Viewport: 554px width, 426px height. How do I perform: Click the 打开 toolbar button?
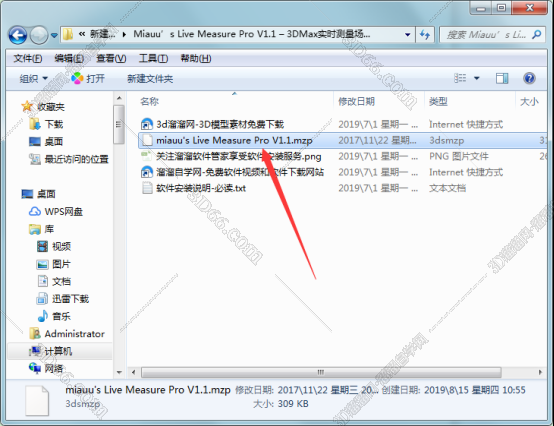pyautogui.click(x=88, y=78)
